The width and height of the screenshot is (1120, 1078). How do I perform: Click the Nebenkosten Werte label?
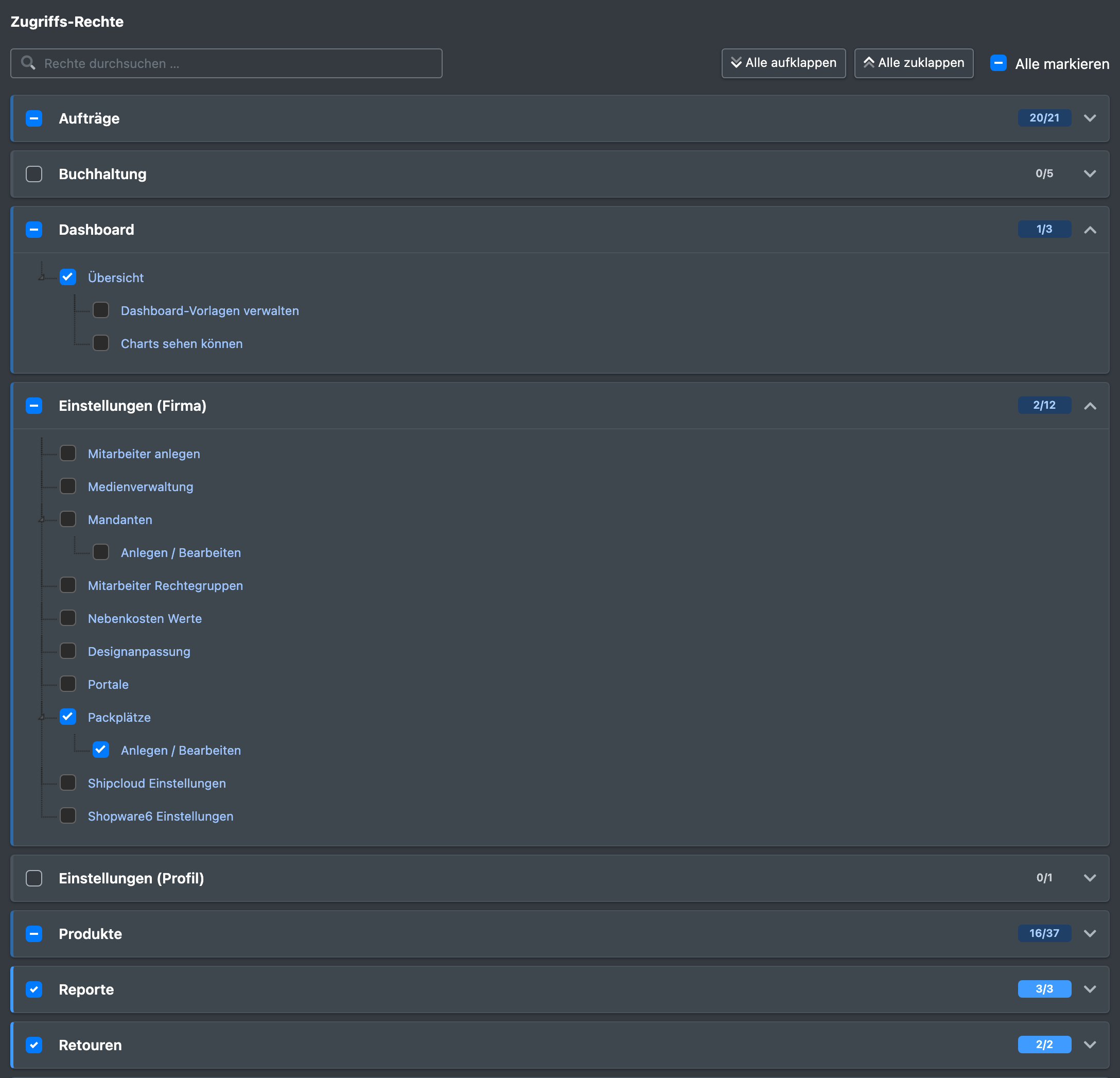145,618
